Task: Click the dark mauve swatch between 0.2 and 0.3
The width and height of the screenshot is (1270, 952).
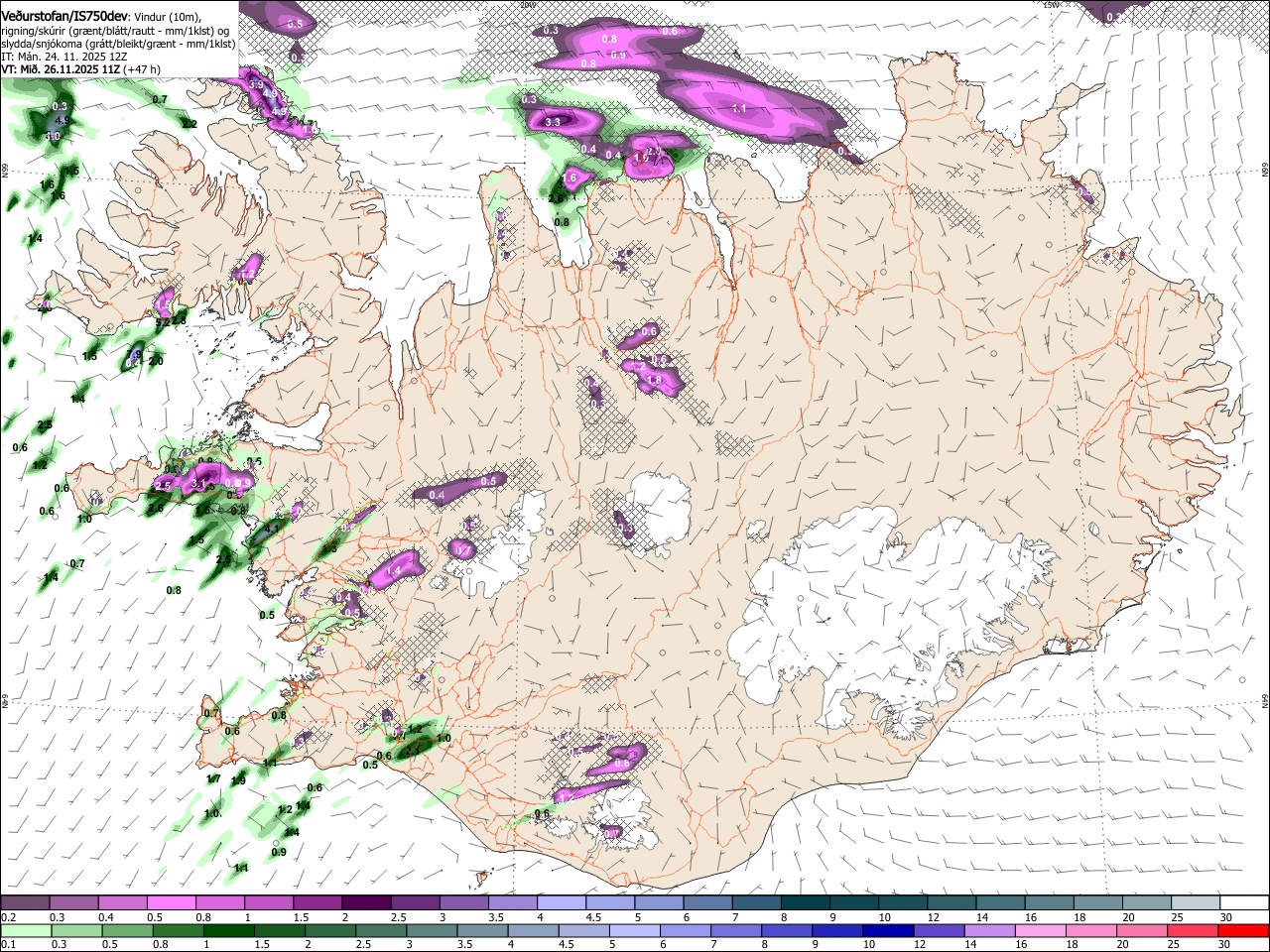Action: click(25, 903)
